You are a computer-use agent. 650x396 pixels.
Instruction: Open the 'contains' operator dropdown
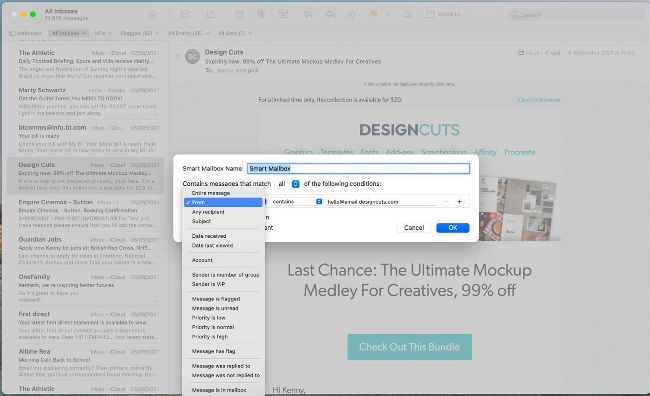(296, 202)
